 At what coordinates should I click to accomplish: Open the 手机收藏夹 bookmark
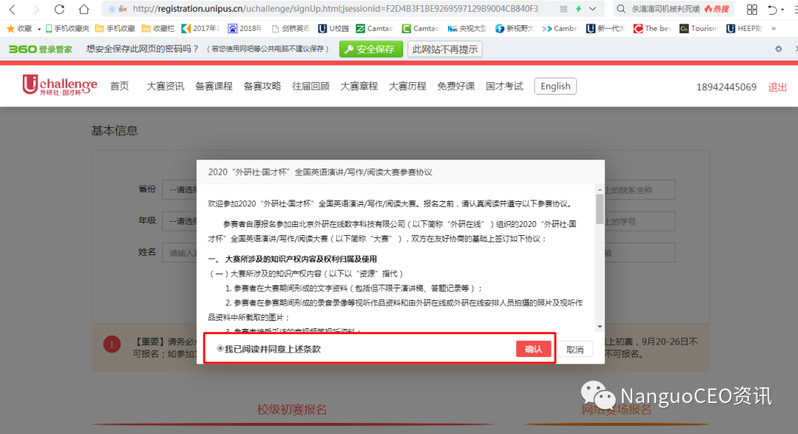(67, 28)
